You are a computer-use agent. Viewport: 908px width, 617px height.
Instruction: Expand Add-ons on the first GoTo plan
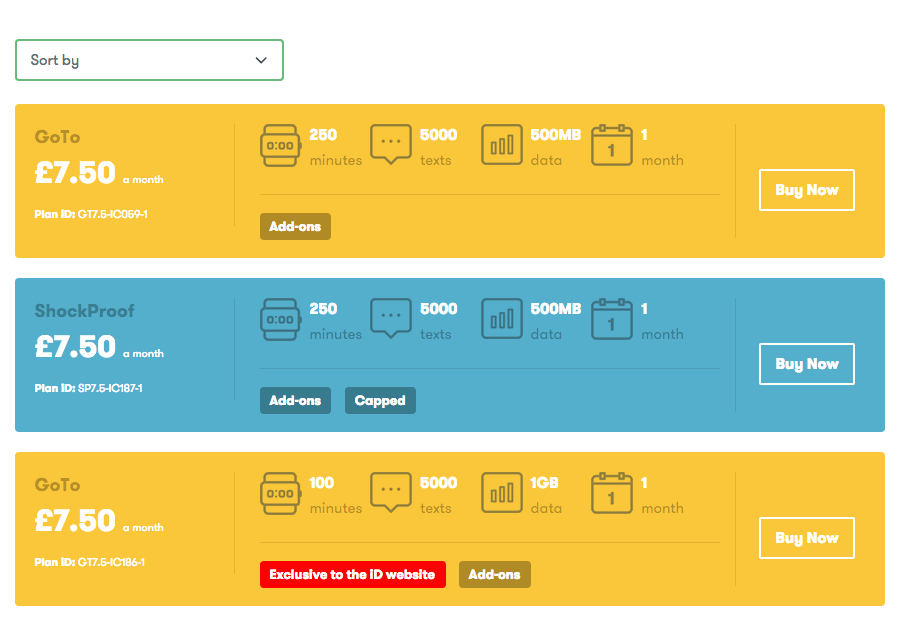pos(295,226)
